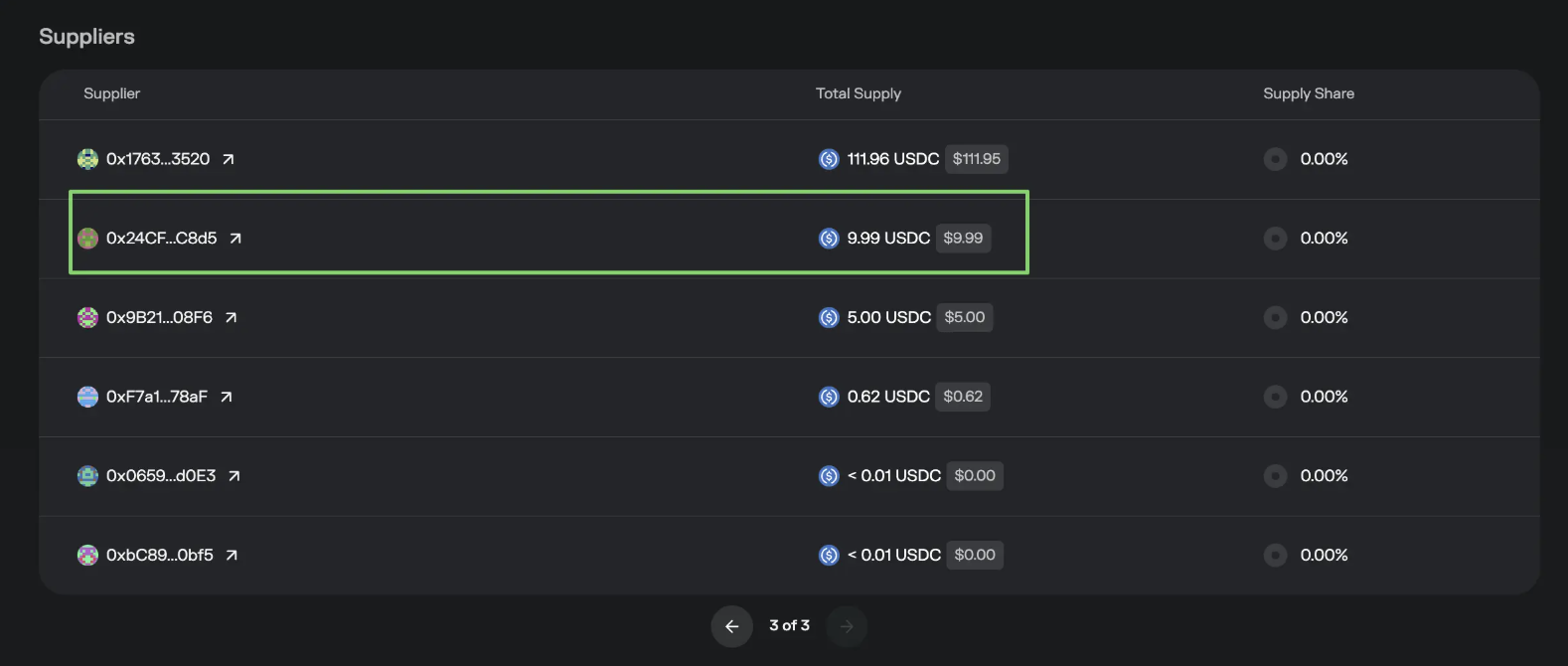Open external link arrow for 0xbC89...0bf5

(x=232, y=556)
